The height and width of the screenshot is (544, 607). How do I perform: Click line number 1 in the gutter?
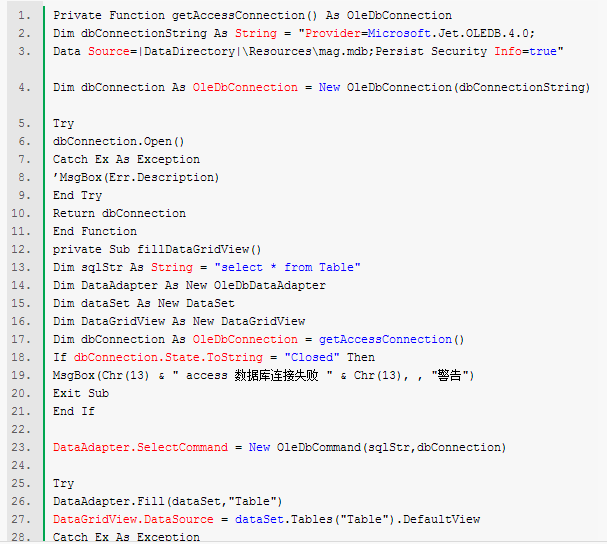[24, 15]
